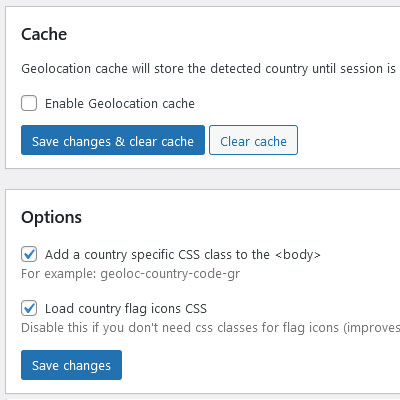The image size is (400, 400).
Task: Click the Clear cache button
Action: click(x=253, y=140)
